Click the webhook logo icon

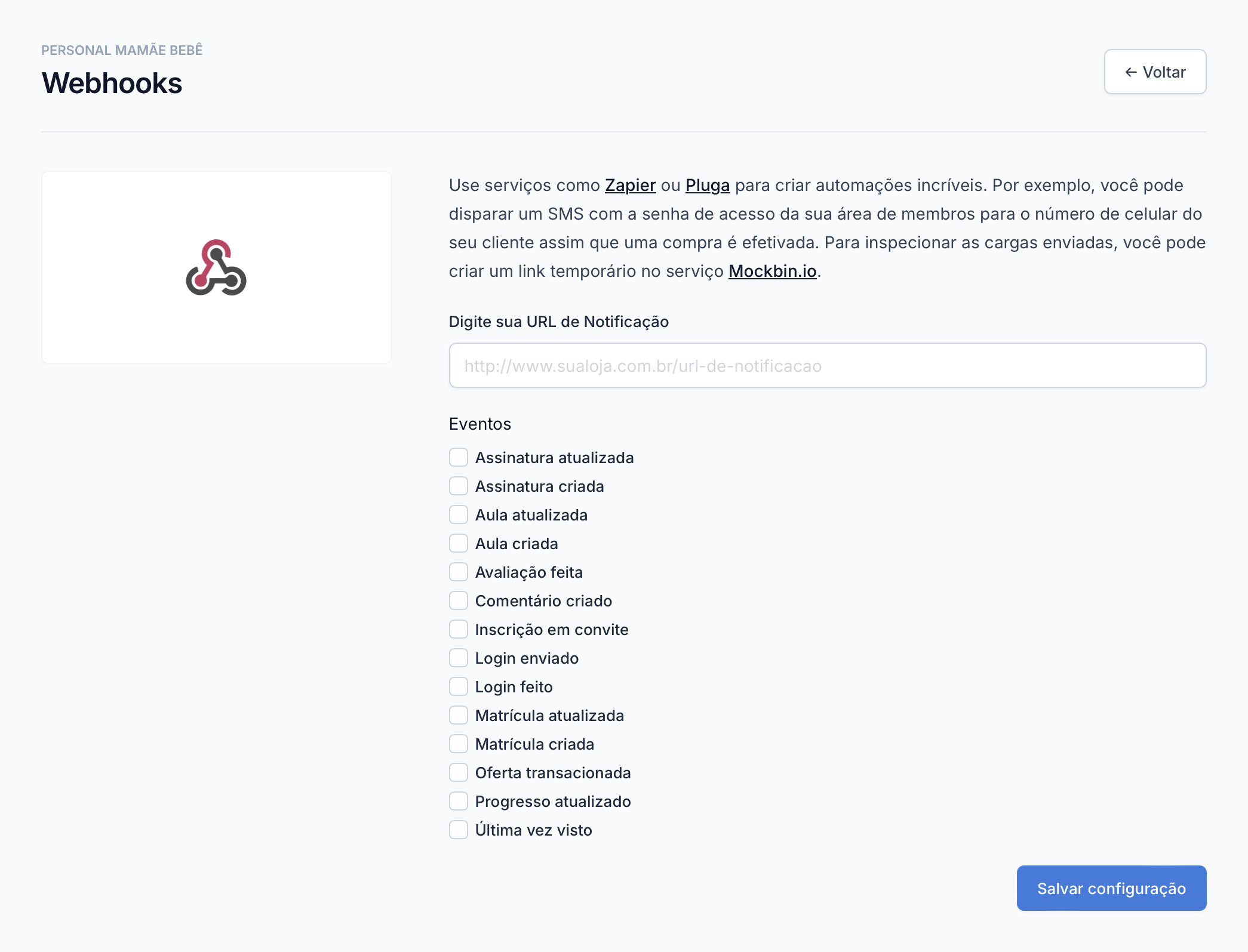216,268
